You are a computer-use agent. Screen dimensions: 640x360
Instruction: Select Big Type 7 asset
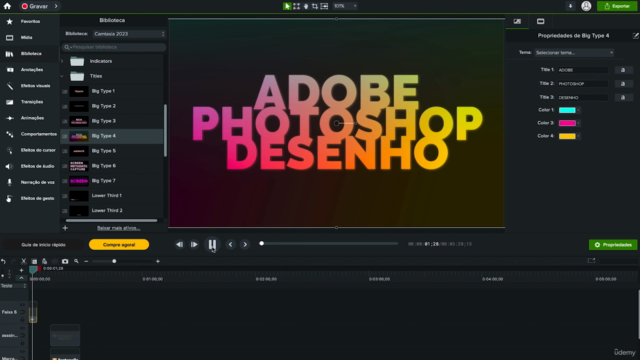[x=112, y=181]
